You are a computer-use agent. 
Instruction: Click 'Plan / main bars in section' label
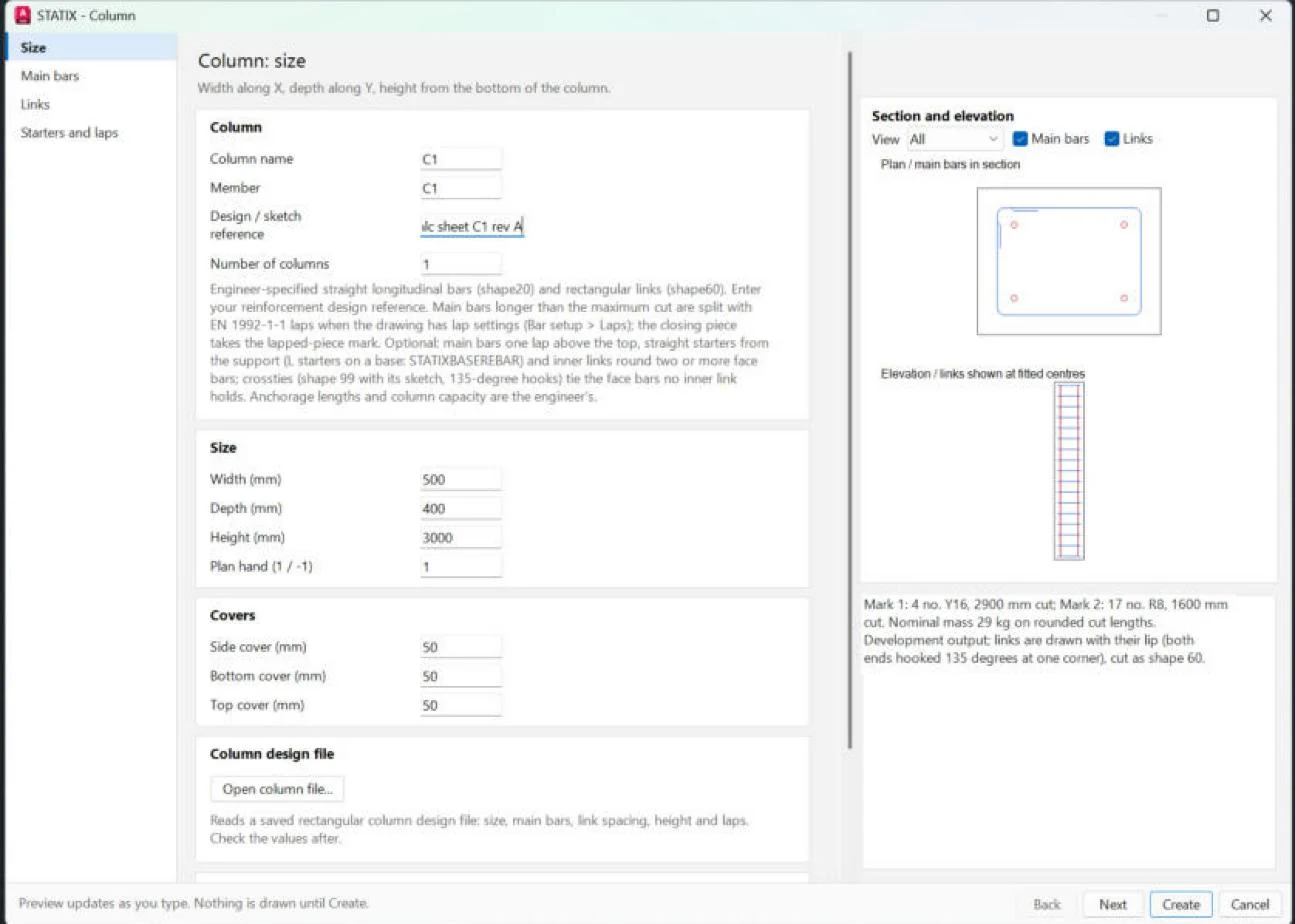[x=950, y=164]
